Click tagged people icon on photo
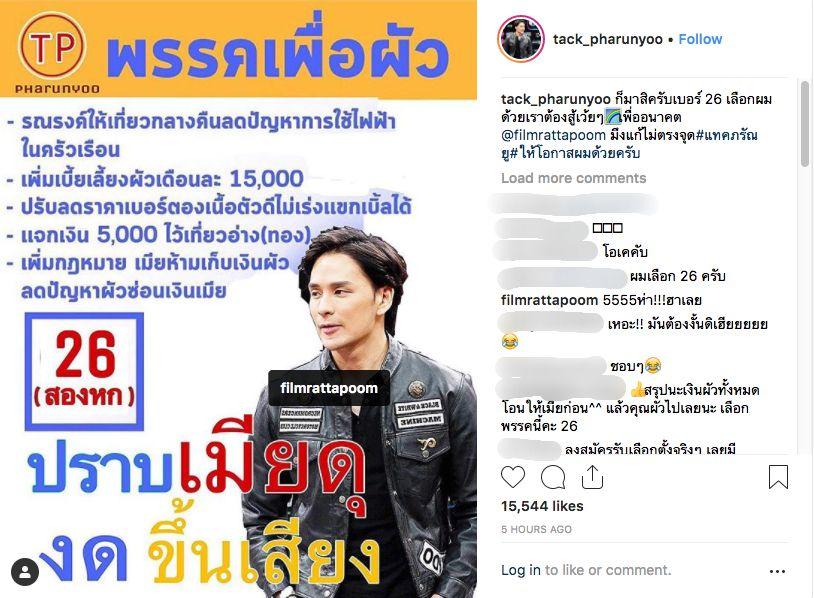The height and width of the screenshot is (598, 814). 24,572
